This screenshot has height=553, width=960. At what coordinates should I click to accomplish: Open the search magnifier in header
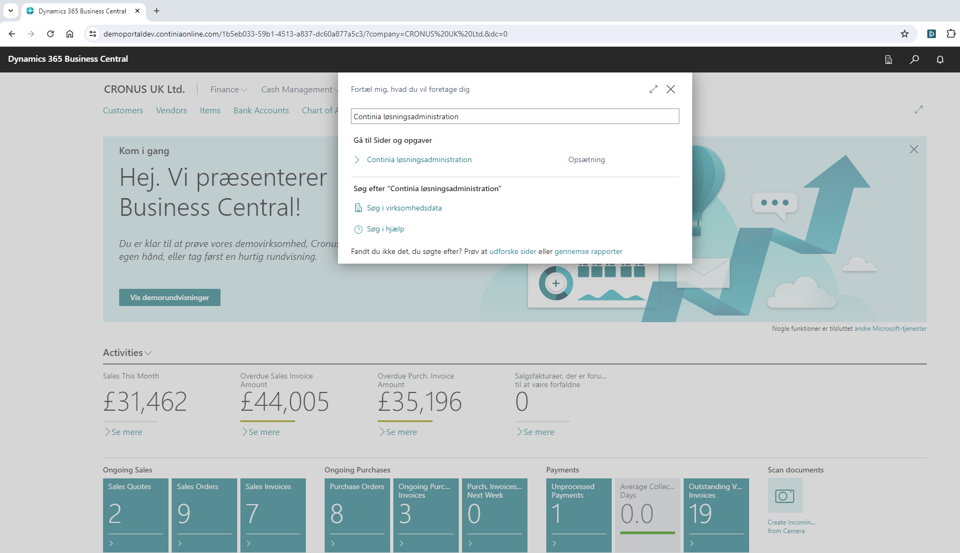pyautogui.click(x=914, y=59)
